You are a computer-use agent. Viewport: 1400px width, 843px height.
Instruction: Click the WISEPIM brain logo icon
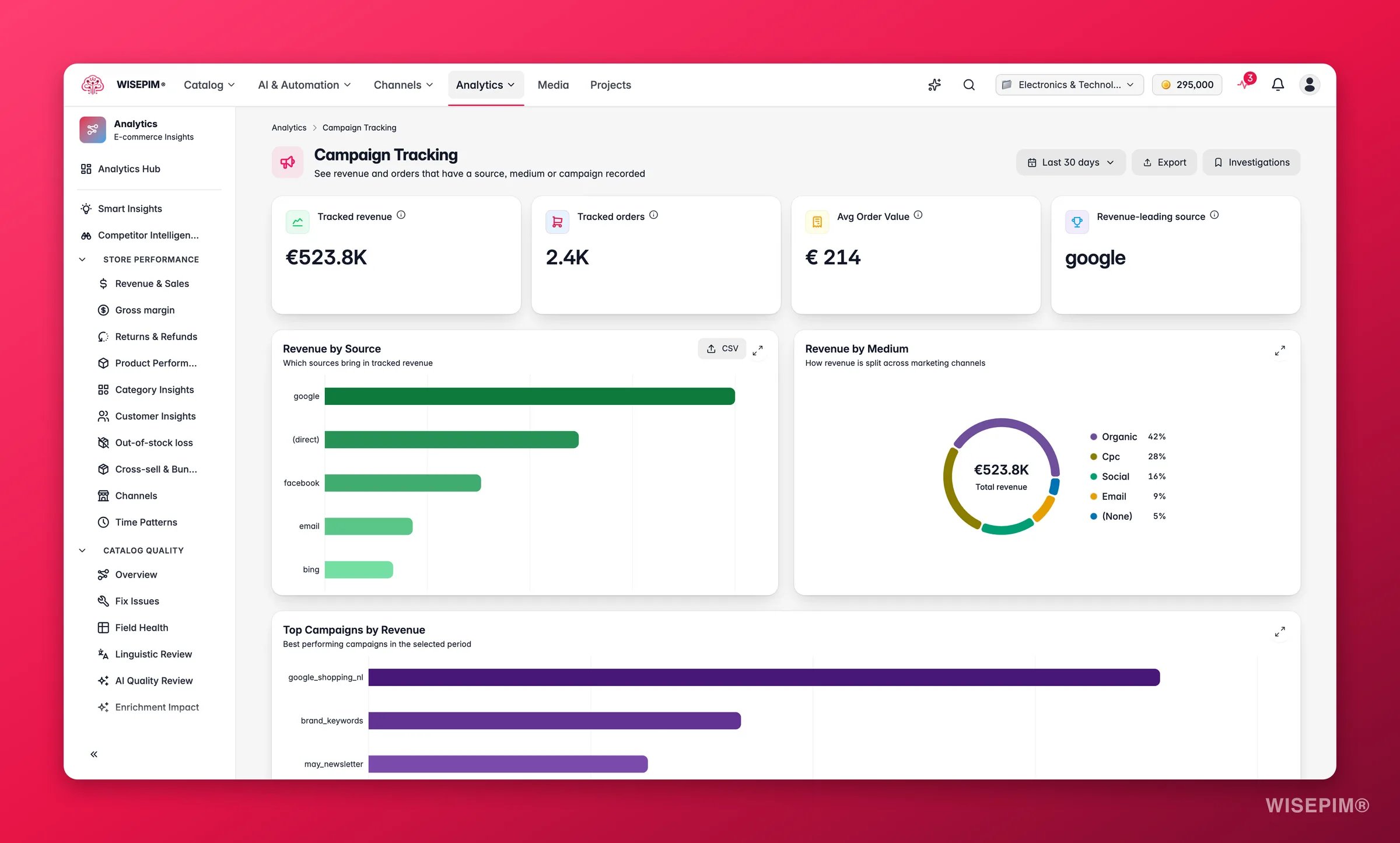pos(93,85)
